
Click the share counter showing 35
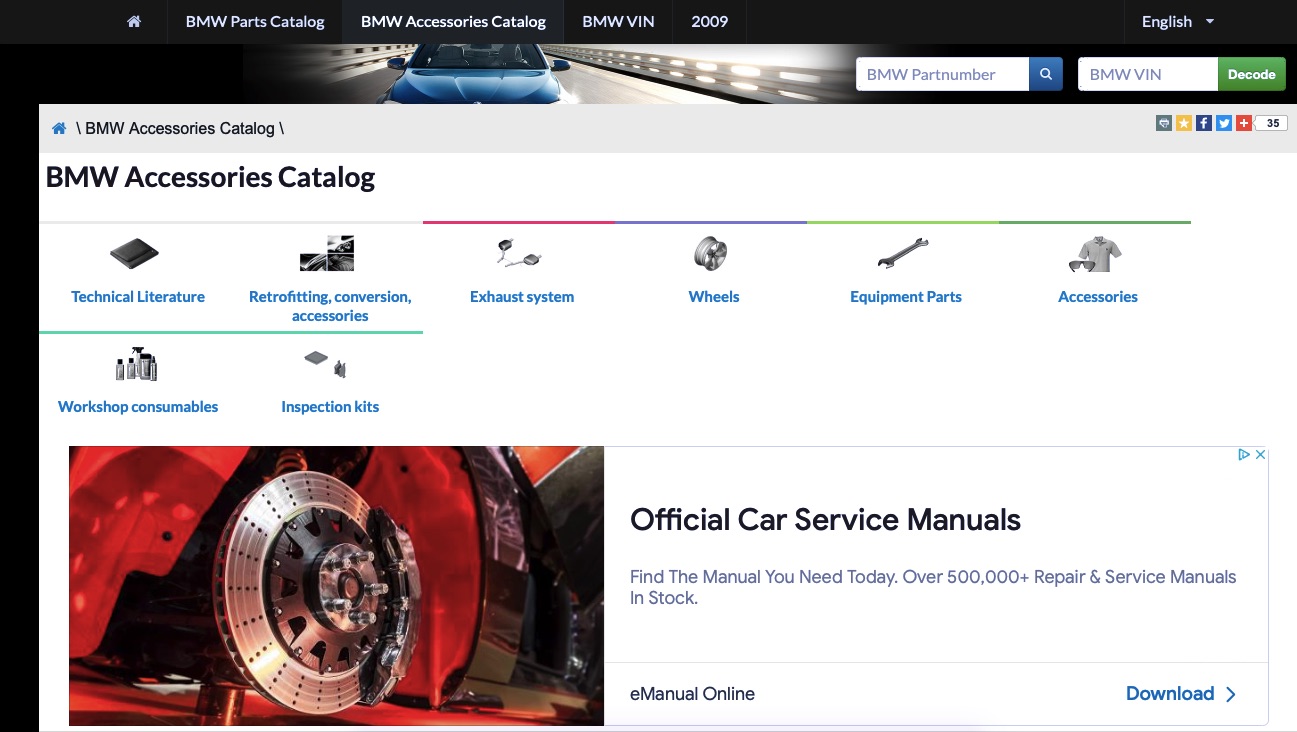click(1272, 124)
